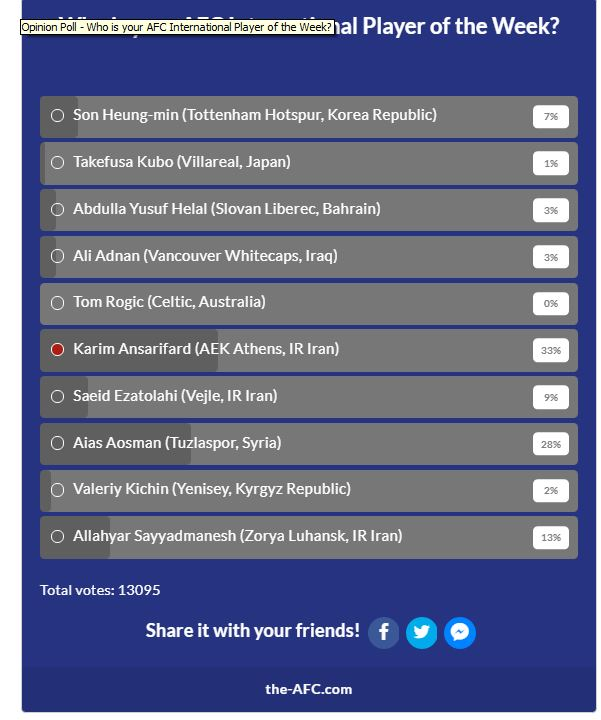The image size is (601, 720).
Task: Choose Saeid Ezatolahi radio button
Action: 58,396
